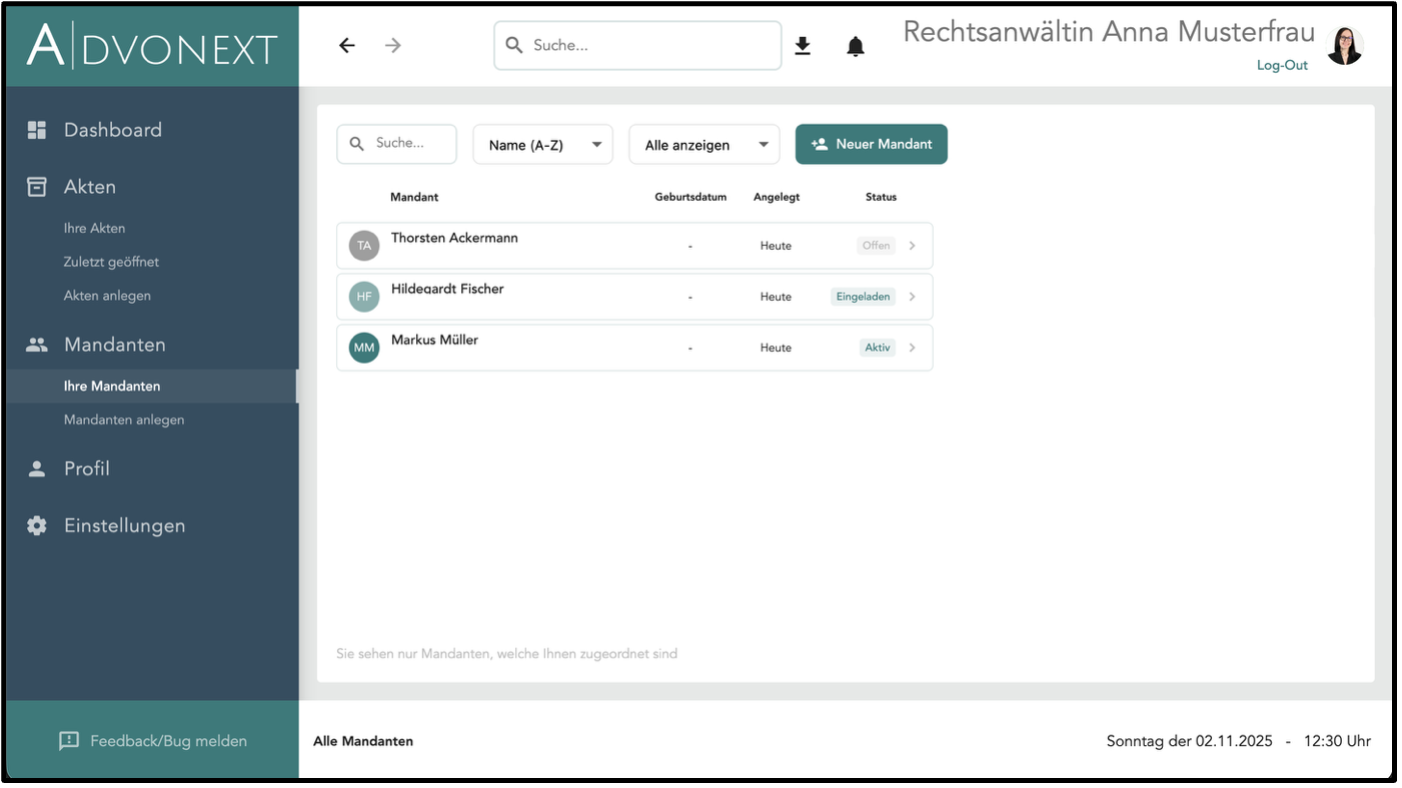Open Zuletzt geöffnet in sidebar
This screenshot has width=1402, height=788.
(111, 262)
